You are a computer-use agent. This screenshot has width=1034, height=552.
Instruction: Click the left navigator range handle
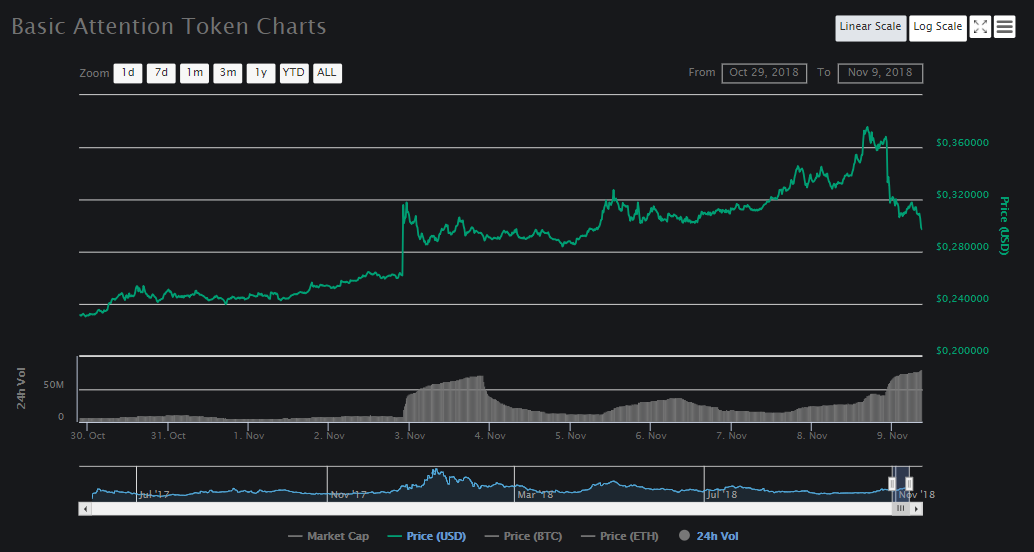pyautogui.click(x=892, y=484)
